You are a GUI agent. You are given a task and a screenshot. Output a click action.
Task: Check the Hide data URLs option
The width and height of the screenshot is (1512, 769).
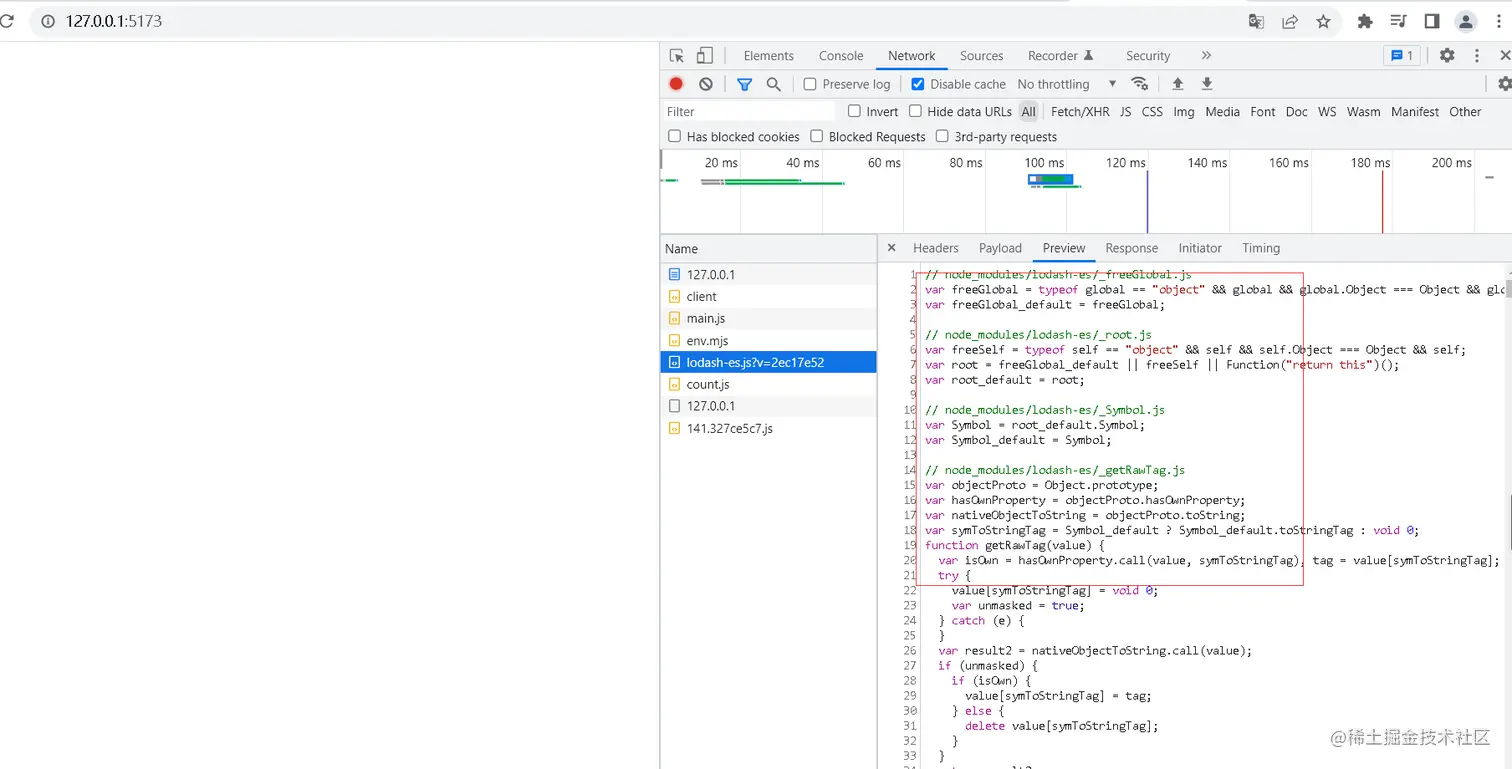915,111
